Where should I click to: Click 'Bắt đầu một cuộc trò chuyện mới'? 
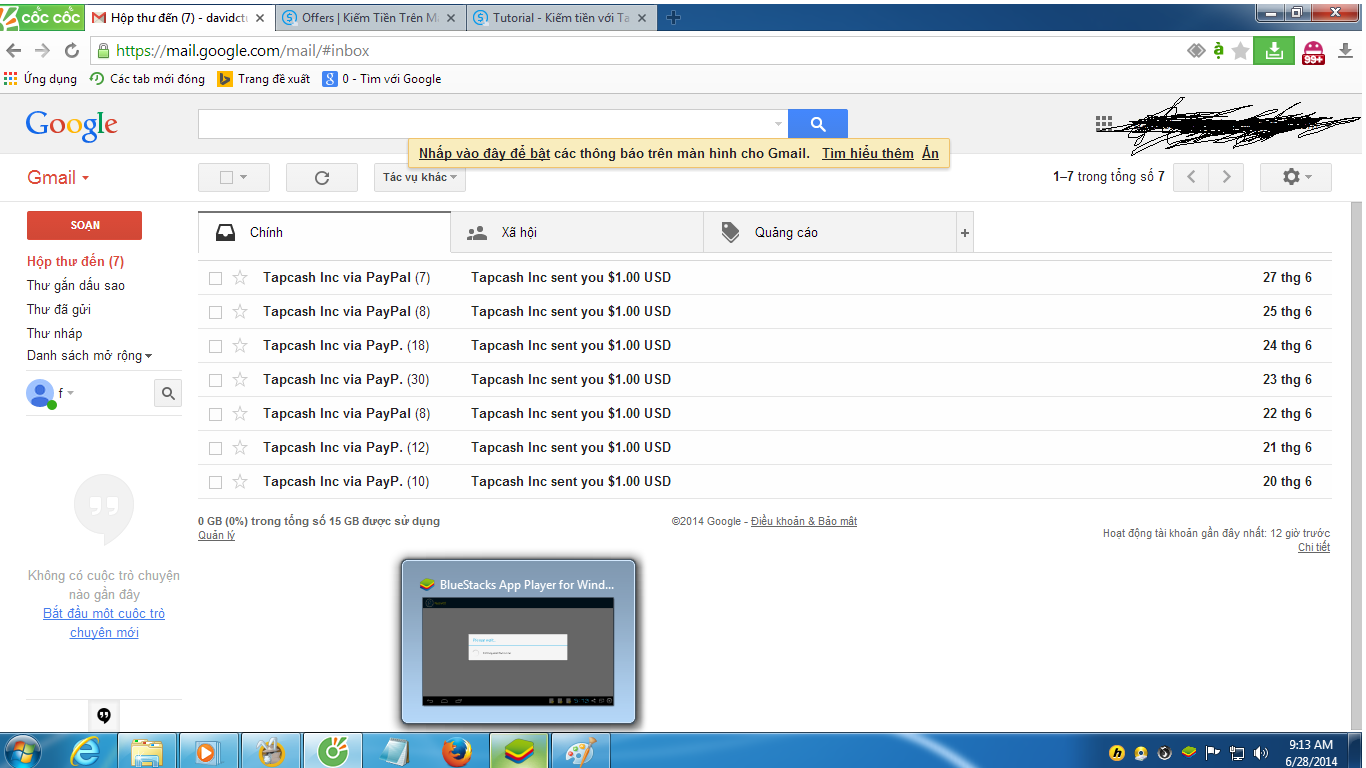(x=104, y=623)
